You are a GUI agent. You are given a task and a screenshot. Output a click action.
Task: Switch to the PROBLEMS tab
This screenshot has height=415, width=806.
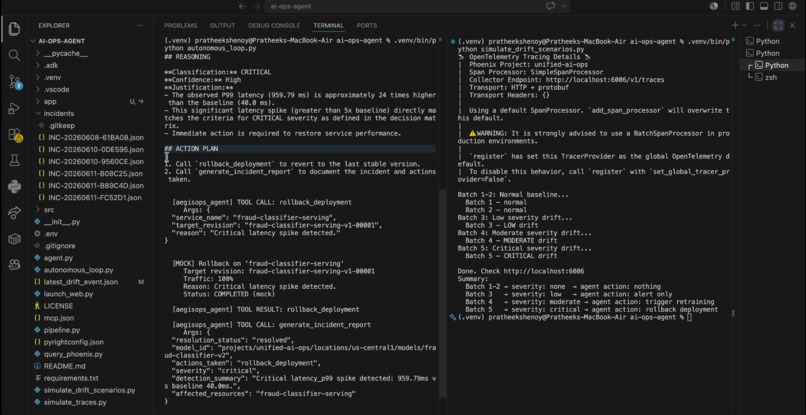180,25
